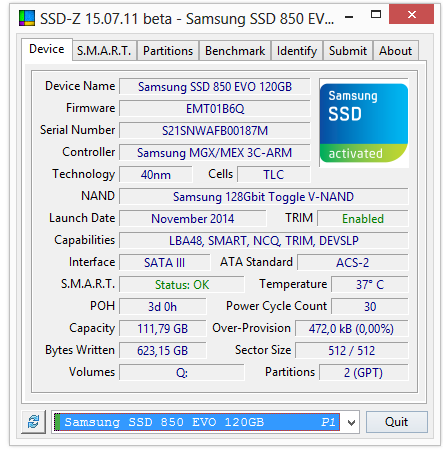Click the Quit button

396,422
